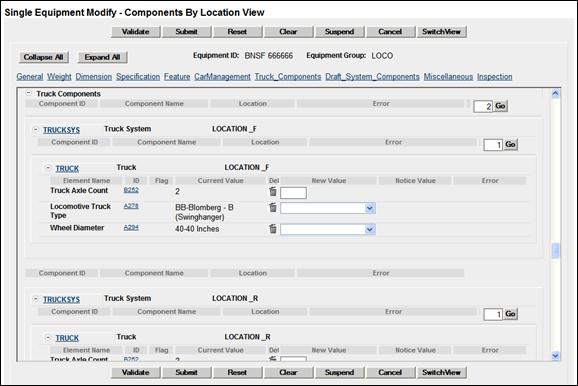
Task: Open Wheel Diameter new value dropdown
Action: click(370, 230)
